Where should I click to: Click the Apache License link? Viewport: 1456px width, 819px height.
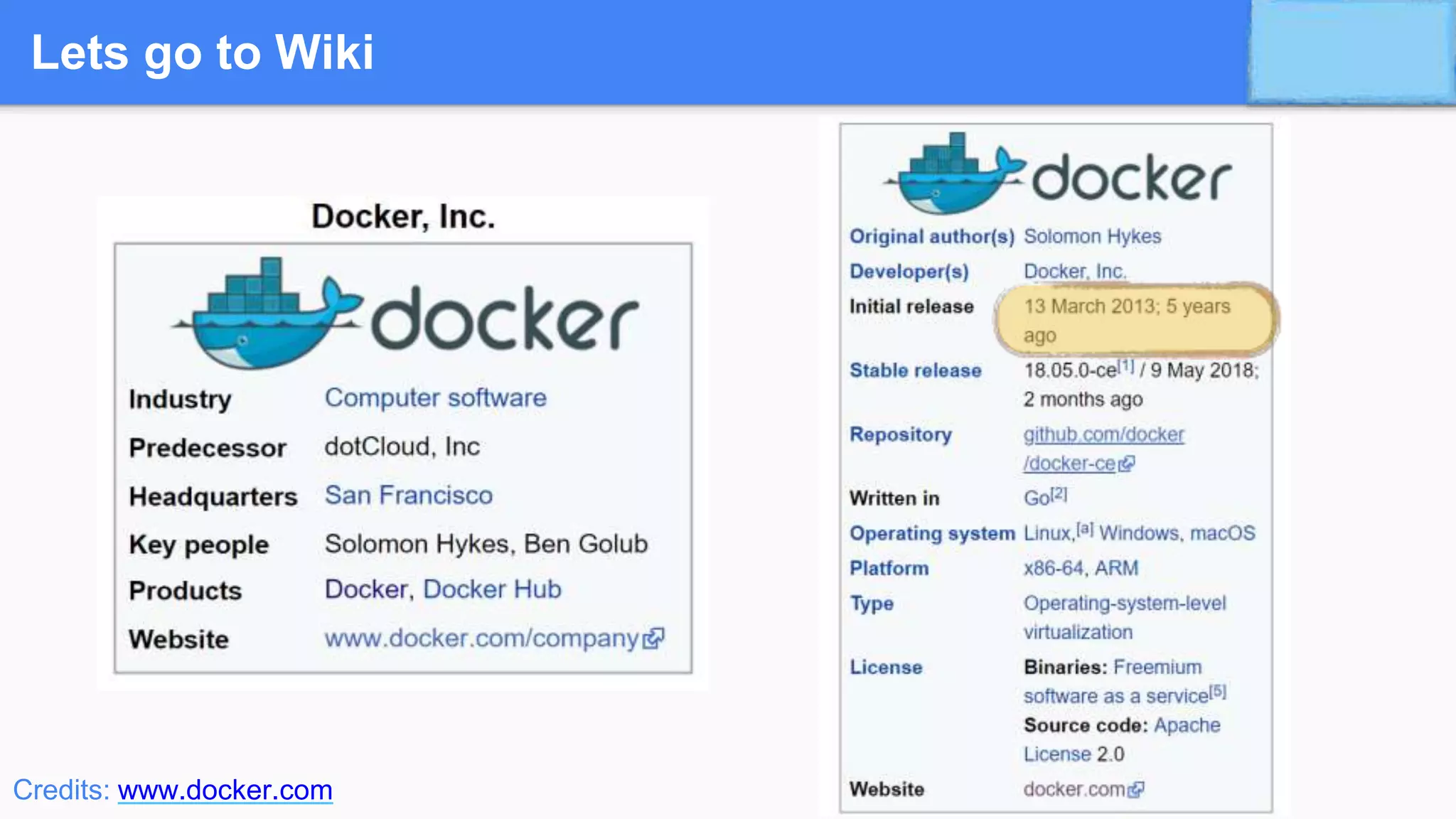tap(1122, 739)
